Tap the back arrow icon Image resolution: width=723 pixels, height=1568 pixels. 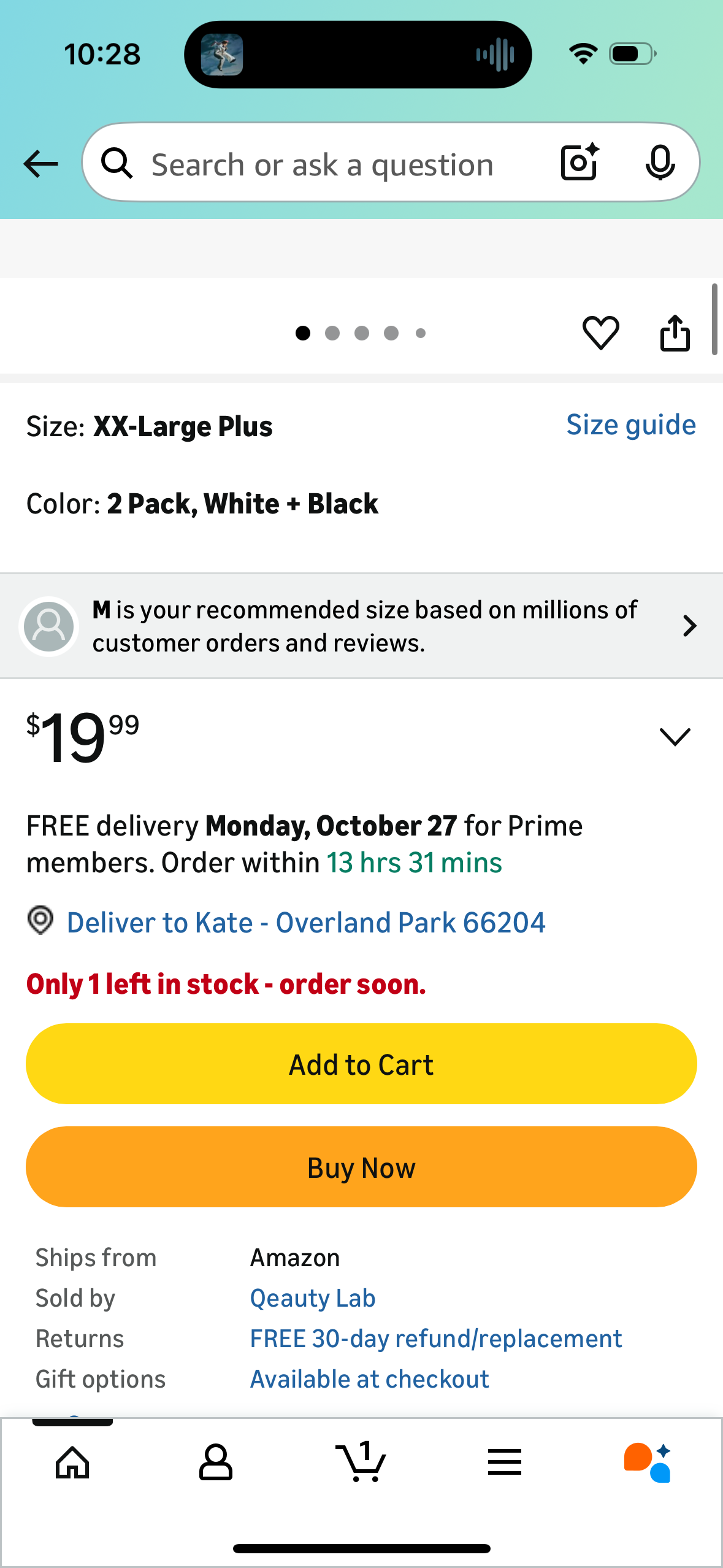41,164
